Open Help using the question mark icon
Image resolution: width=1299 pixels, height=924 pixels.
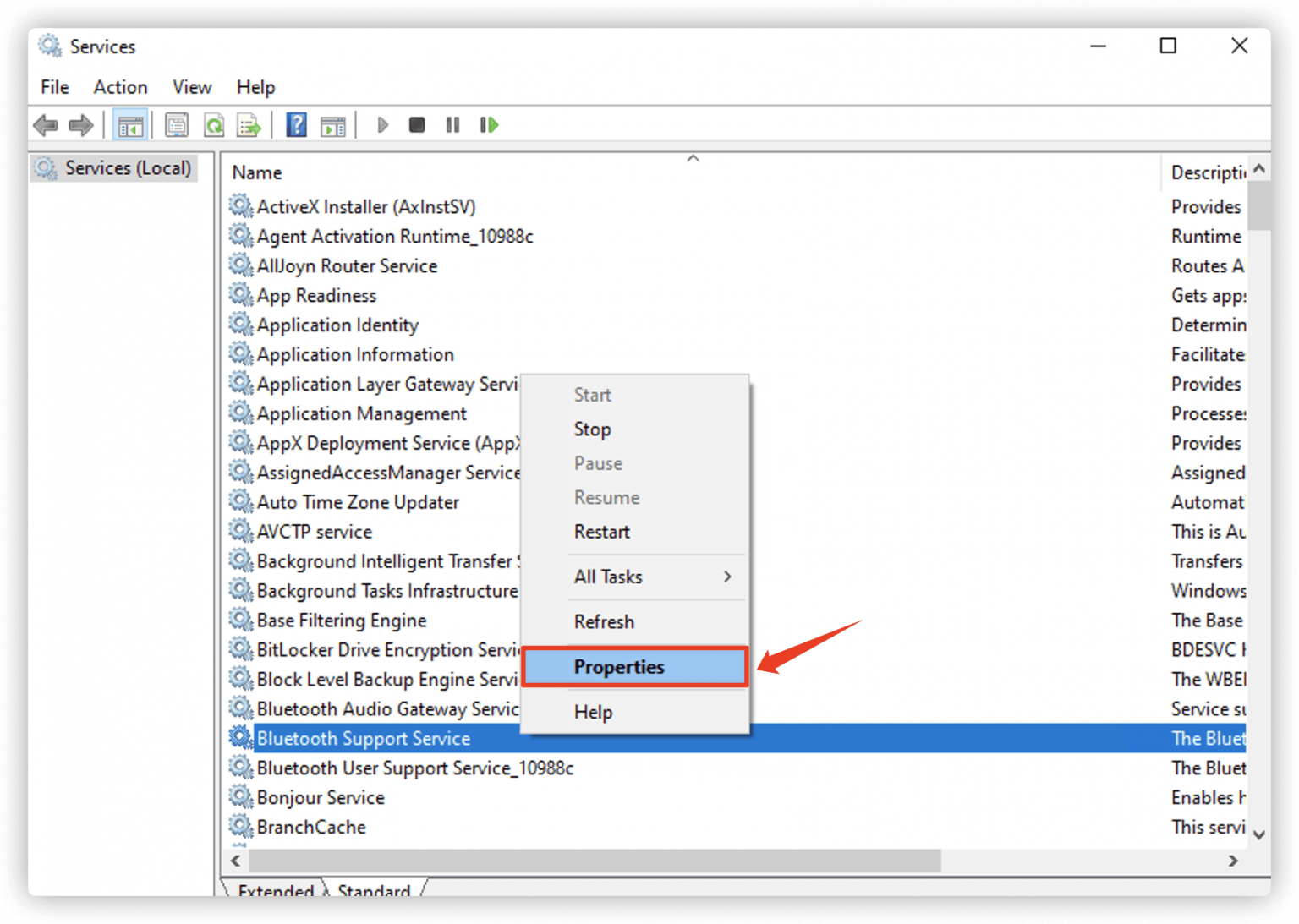click(297, 124)
